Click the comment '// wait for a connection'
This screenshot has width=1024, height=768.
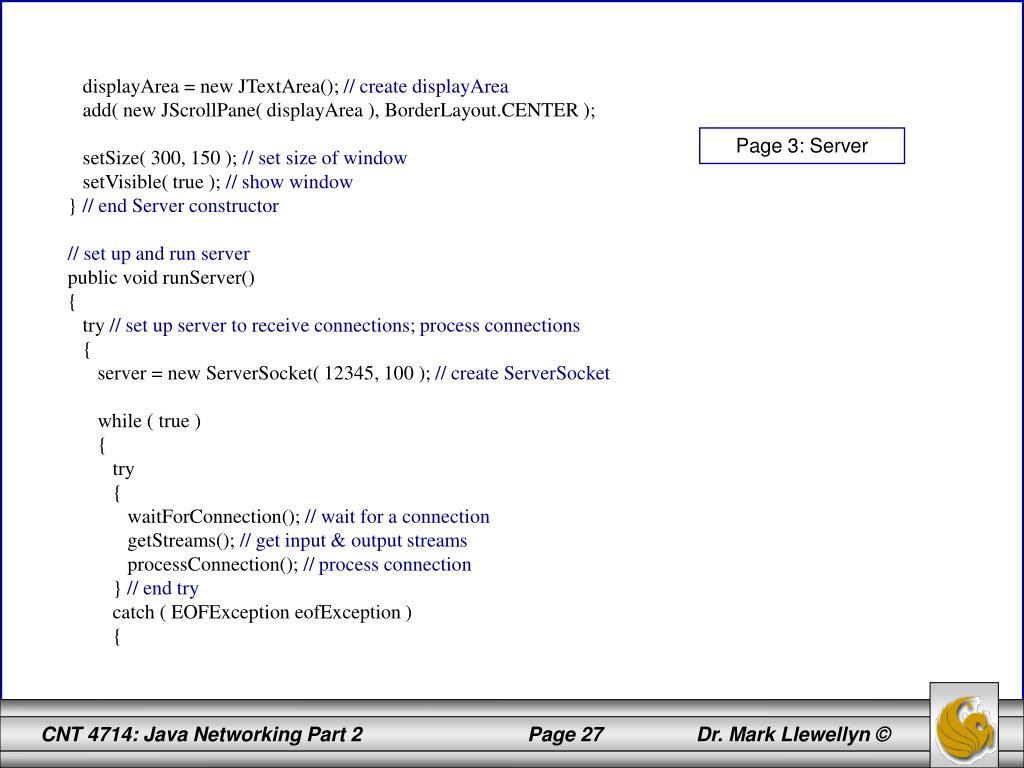pos(397,517)
